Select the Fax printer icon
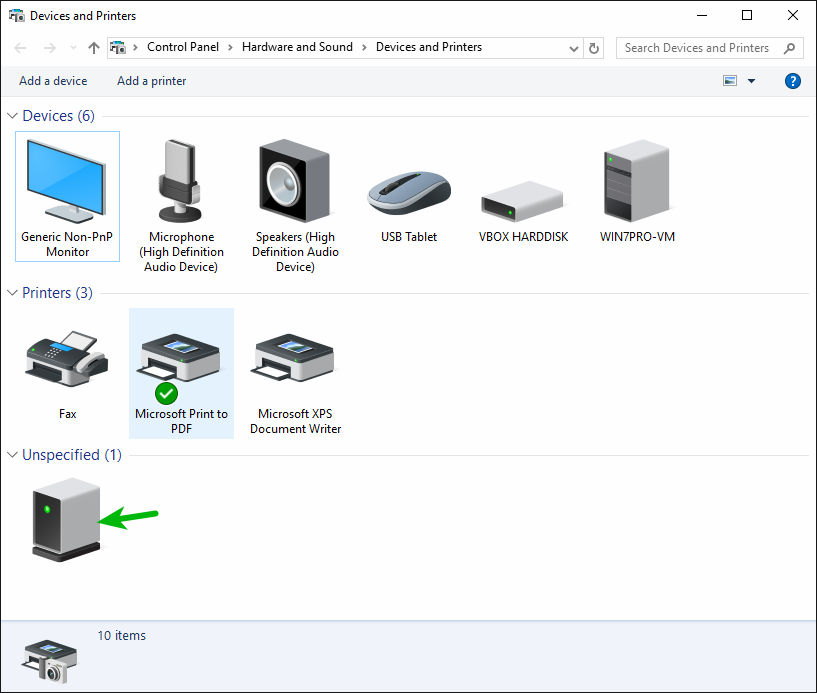817x693 pixels. [x=67, y=358]
